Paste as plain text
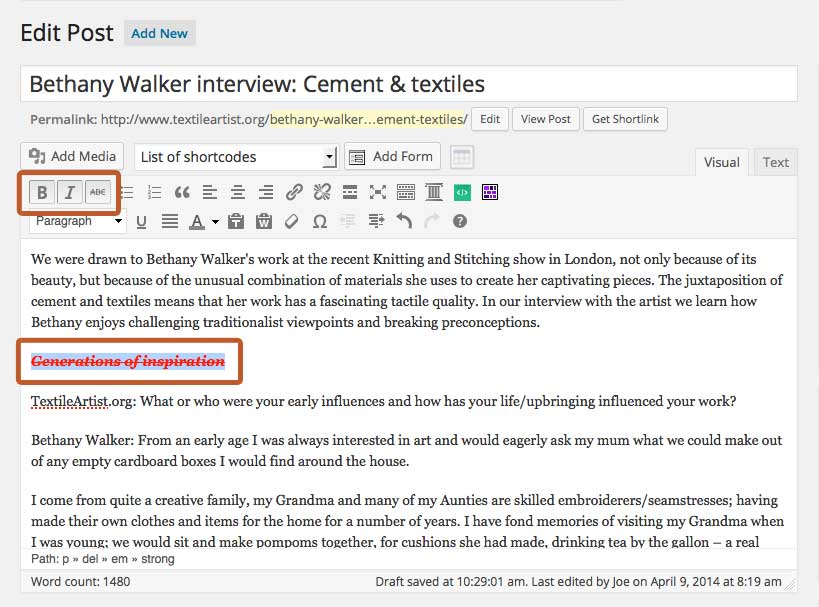Screen dimensions: 819x607 (236, 221)
